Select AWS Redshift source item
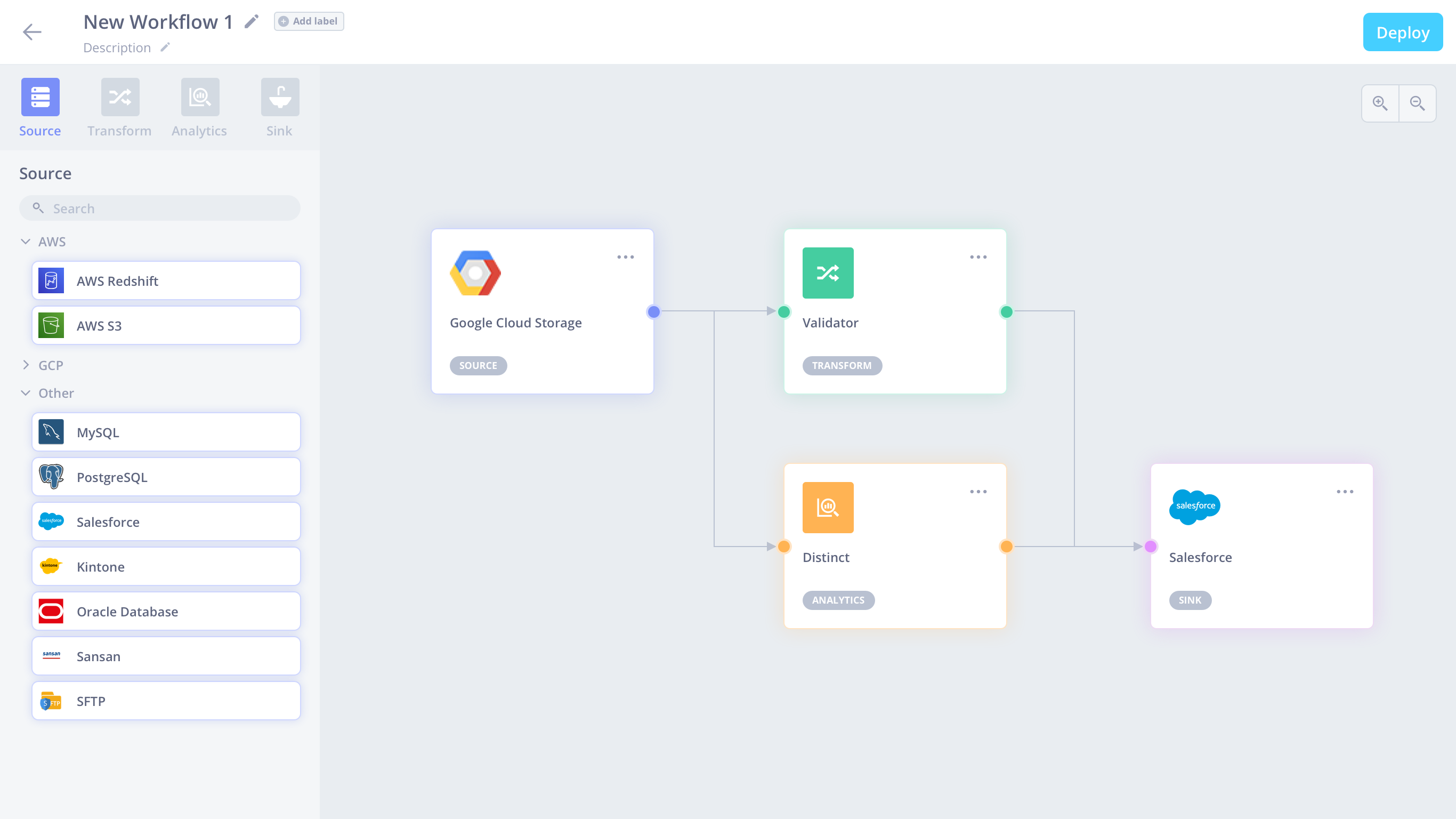The width and height of the screenshot is (1456, 819). tap(166, 280)
